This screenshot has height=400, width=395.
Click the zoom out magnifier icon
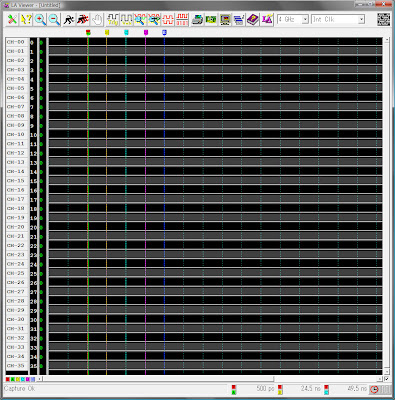(54, 20)
